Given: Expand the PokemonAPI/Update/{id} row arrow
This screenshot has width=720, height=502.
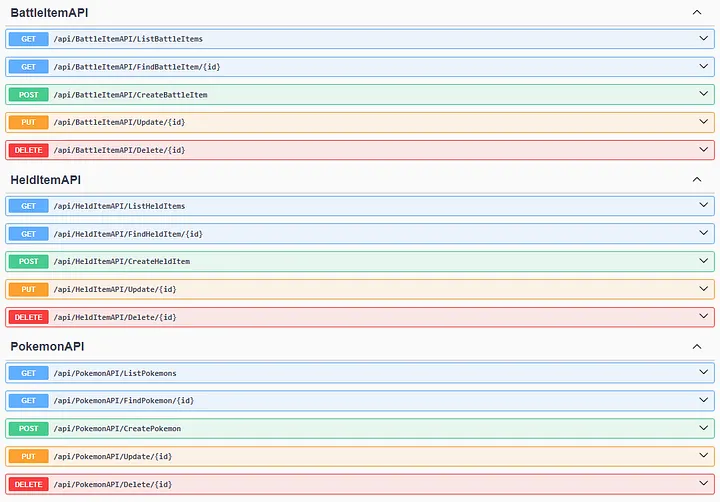Looking at the screenshot, I should (x=703, y=456).
